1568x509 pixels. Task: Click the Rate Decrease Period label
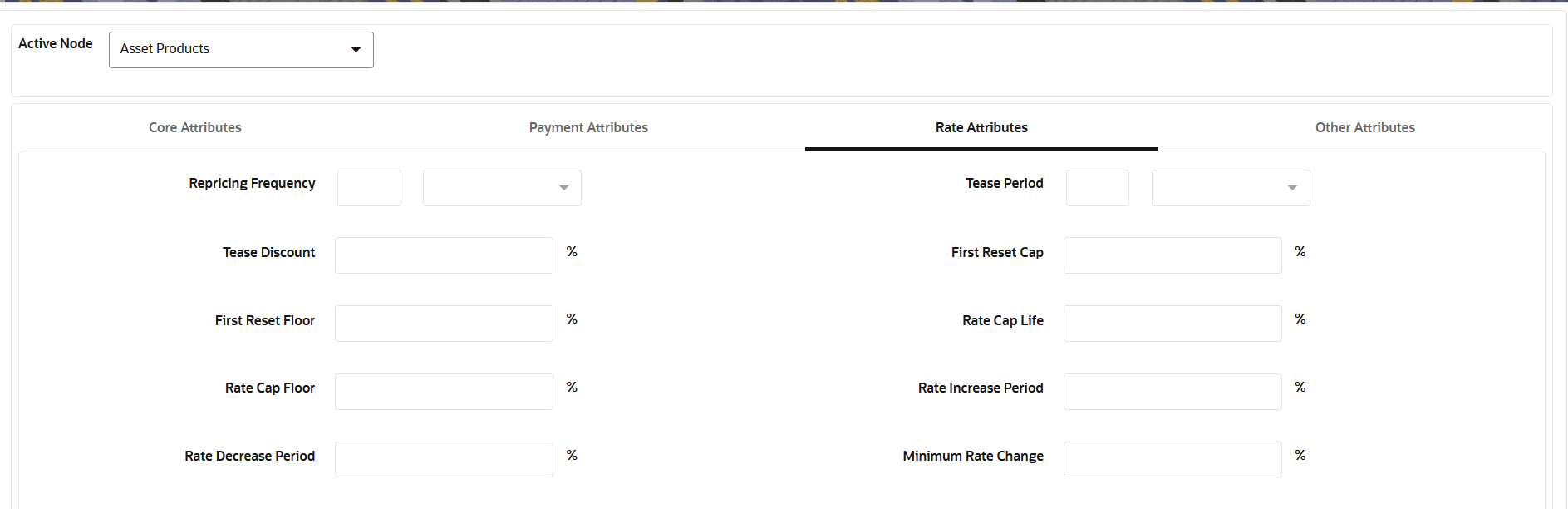pos(250,456)
